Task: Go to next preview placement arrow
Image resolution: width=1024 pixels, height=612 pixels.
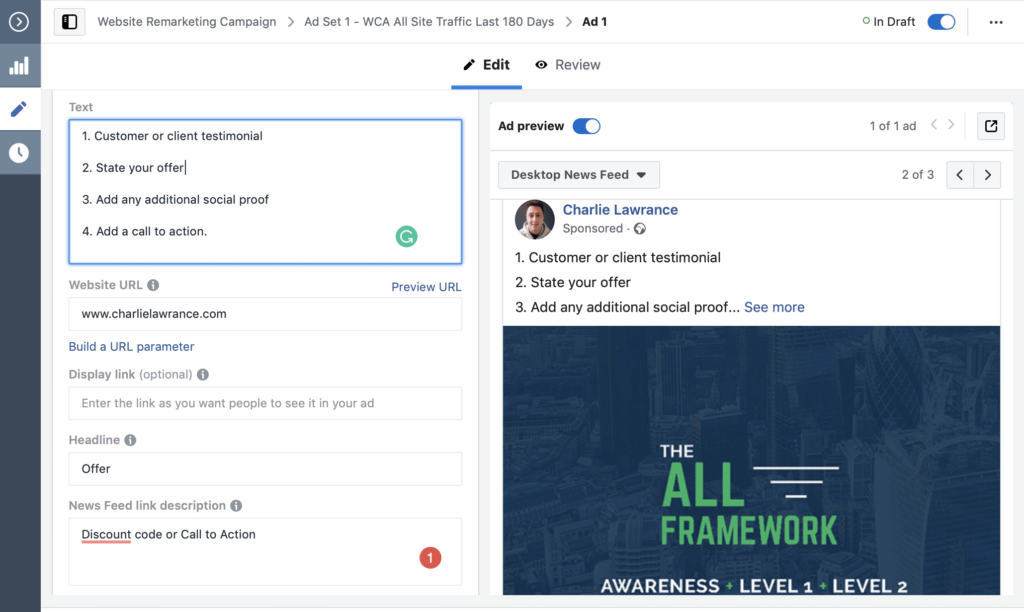Action: click(x=987, y=175)
